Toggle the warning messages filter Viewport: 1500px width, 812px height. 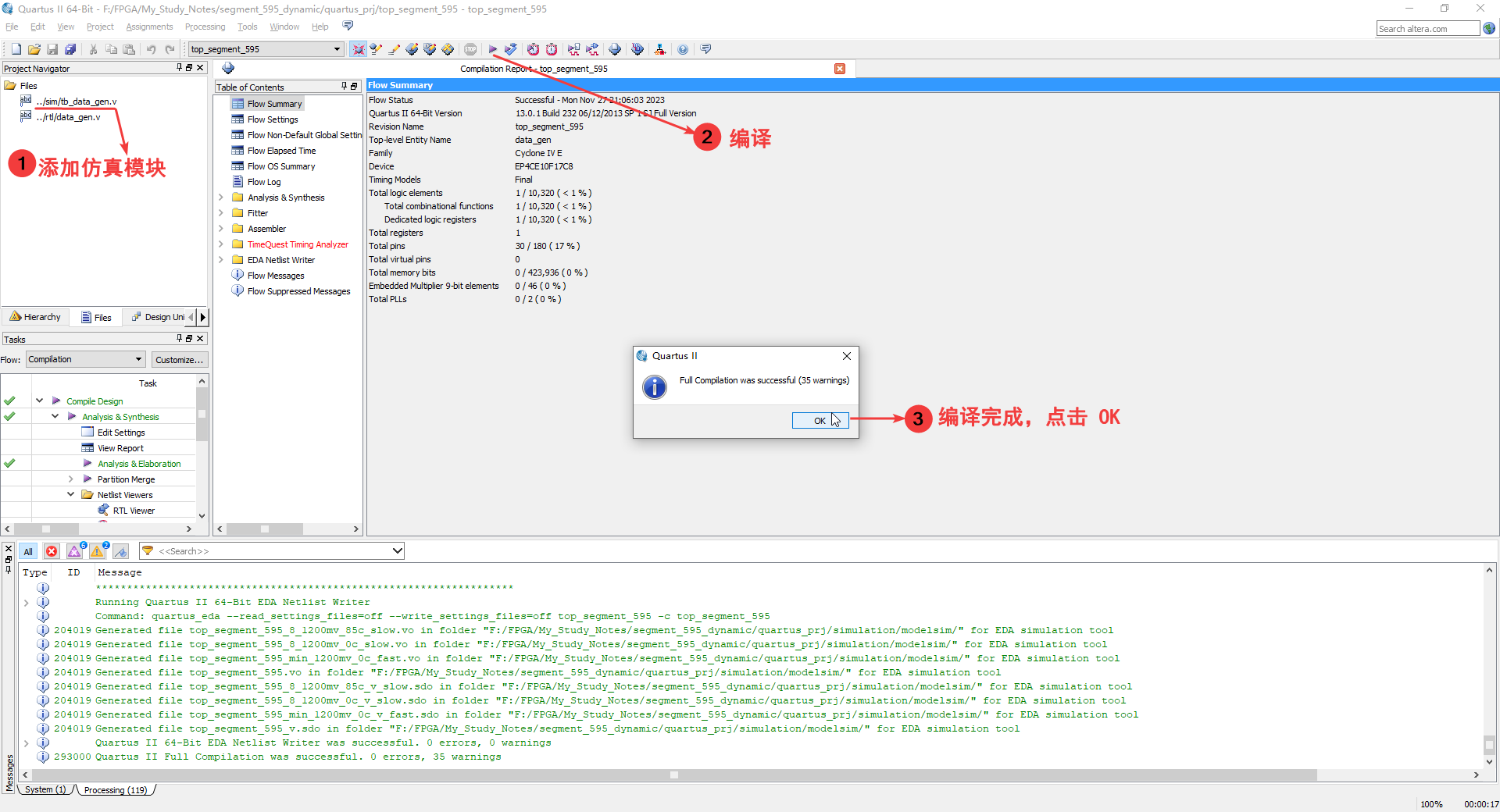click(98, 551)
